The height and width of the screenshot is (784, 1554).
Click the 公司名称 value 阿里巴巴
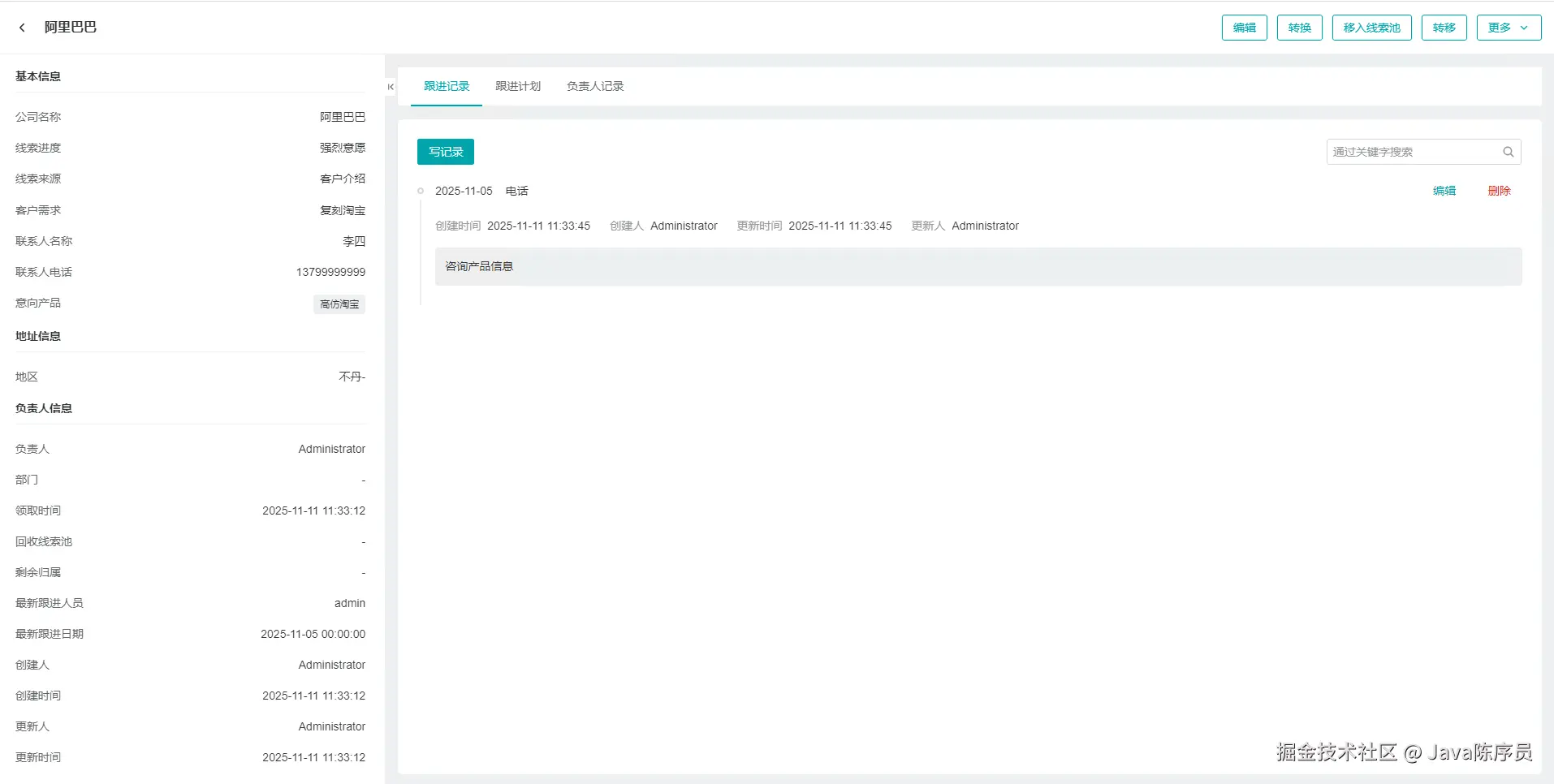click(343, 117)
